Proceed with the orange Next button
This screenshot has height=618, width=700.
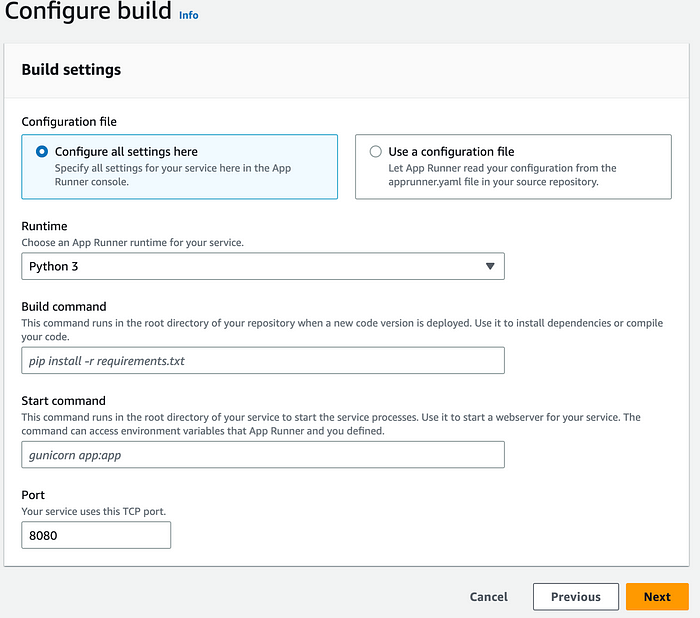tap(657, 597)
